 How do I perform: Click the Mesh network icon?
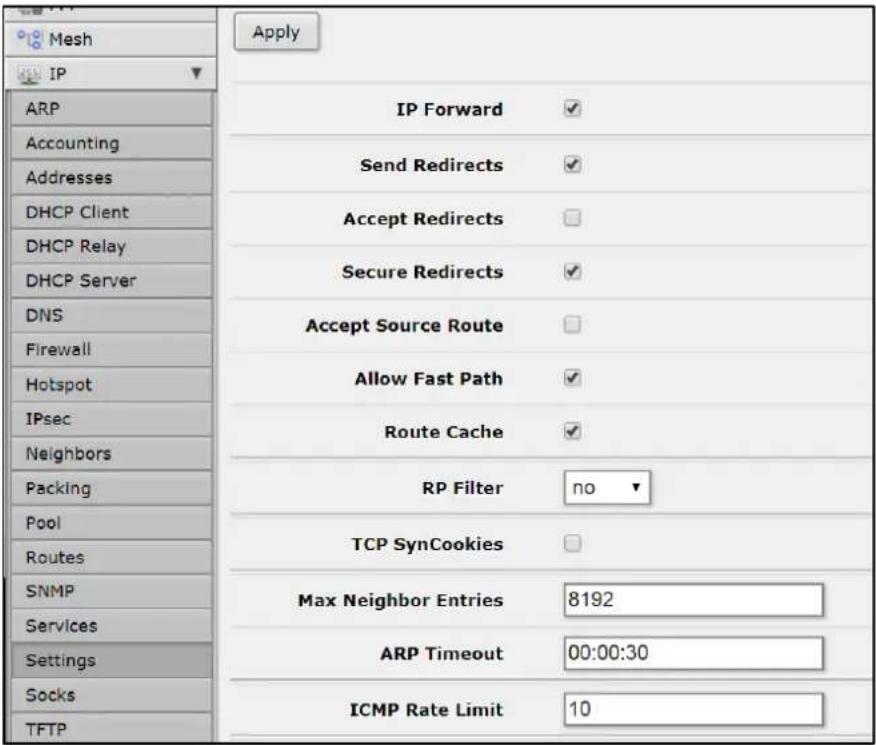(x=30, y=39)
